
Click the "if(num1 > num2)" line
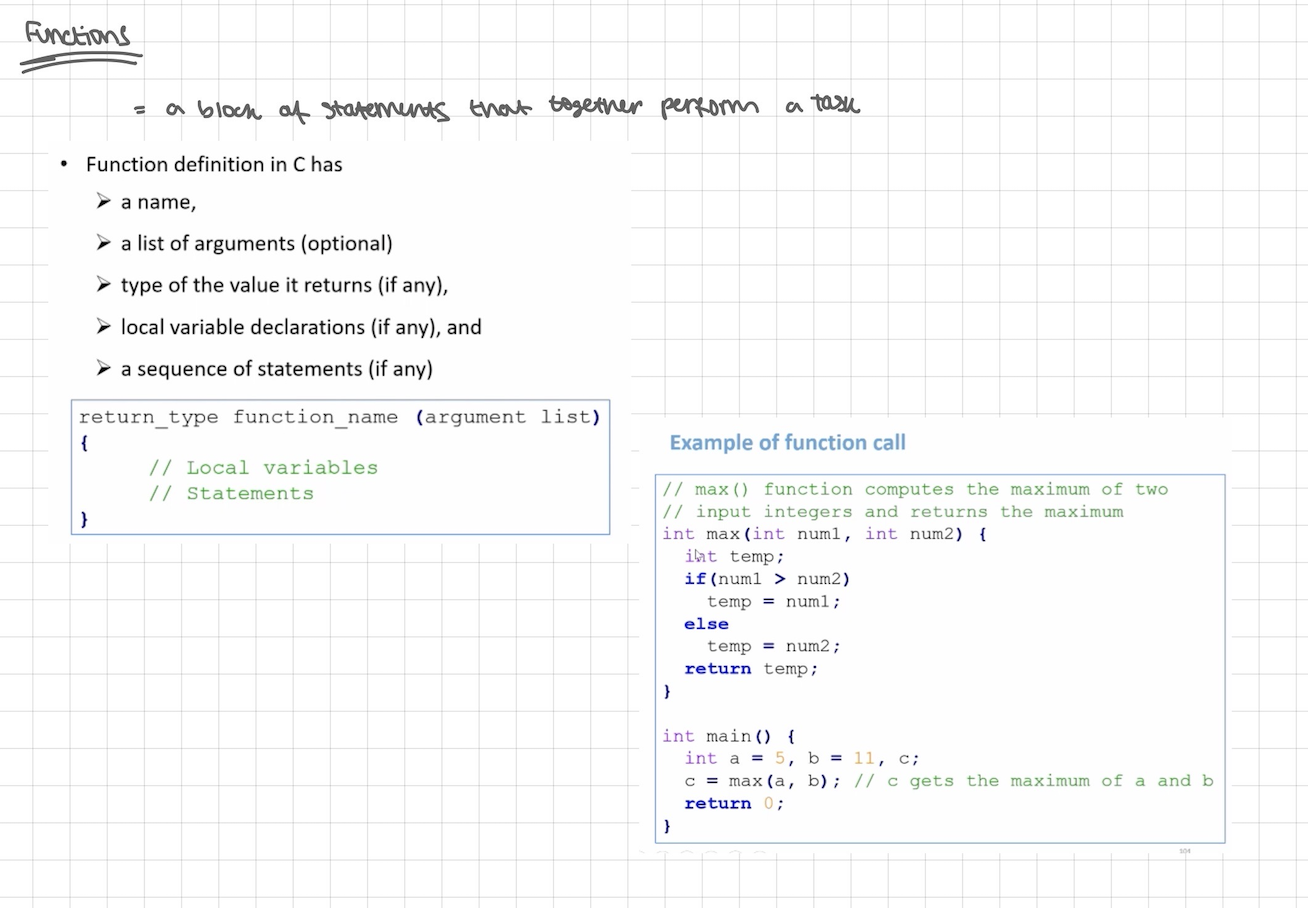click(767, 579)
